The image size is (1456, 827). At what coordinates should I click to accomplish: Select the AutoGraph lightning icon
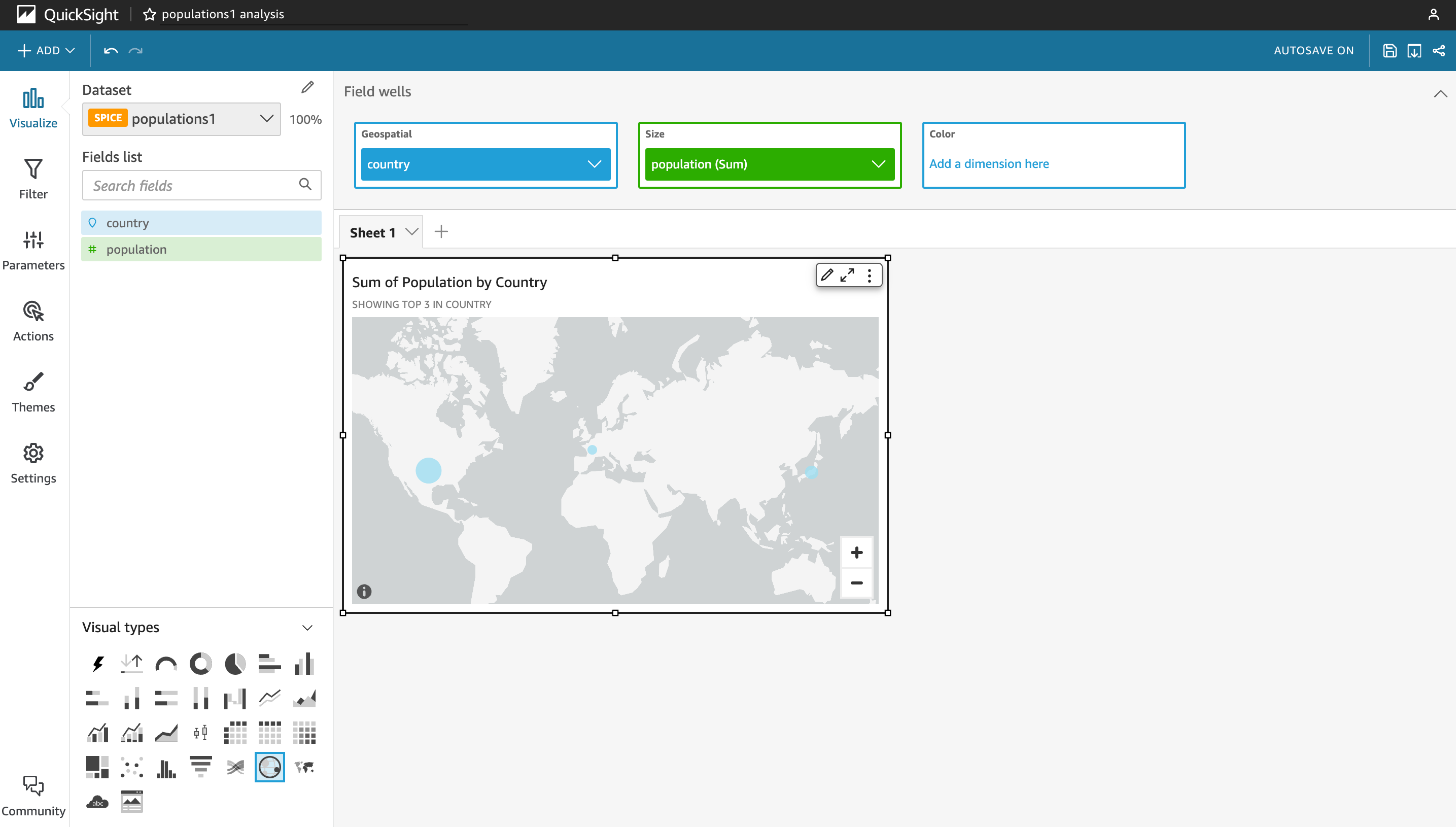tap(97, 664)
